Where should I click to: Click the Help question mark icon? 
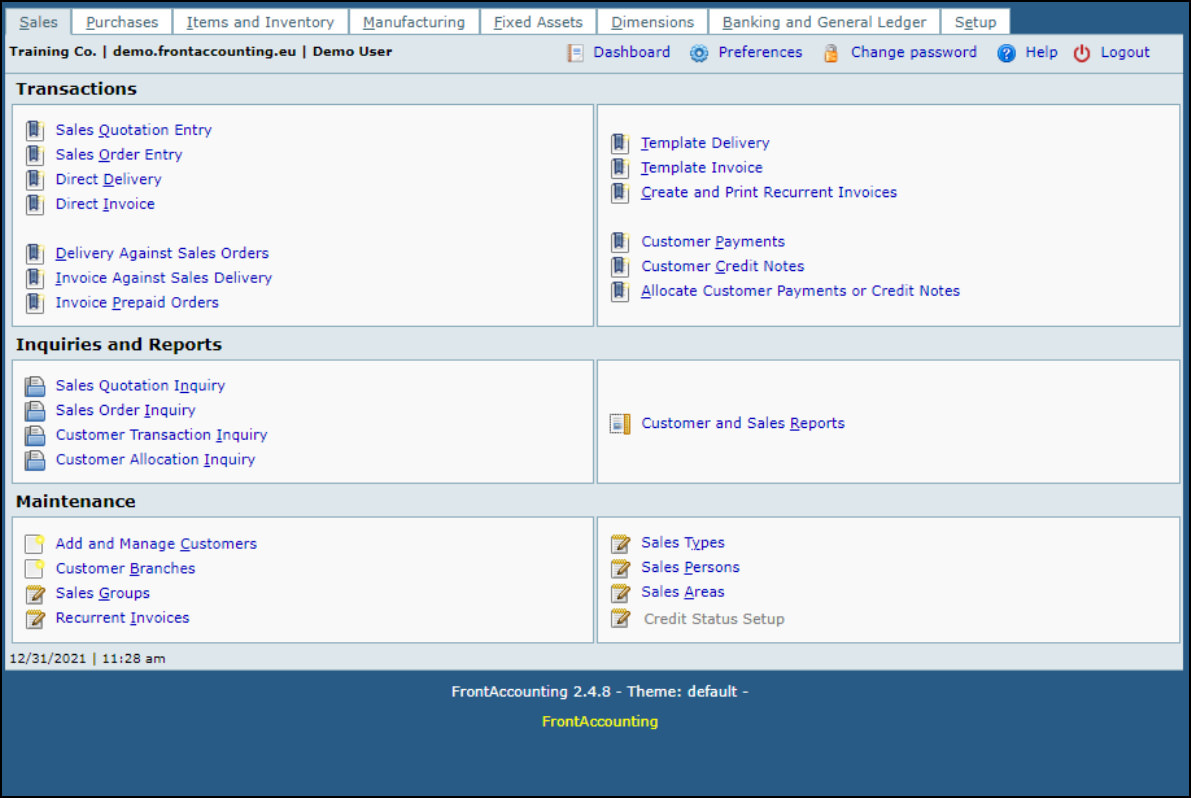point(1006,53)
